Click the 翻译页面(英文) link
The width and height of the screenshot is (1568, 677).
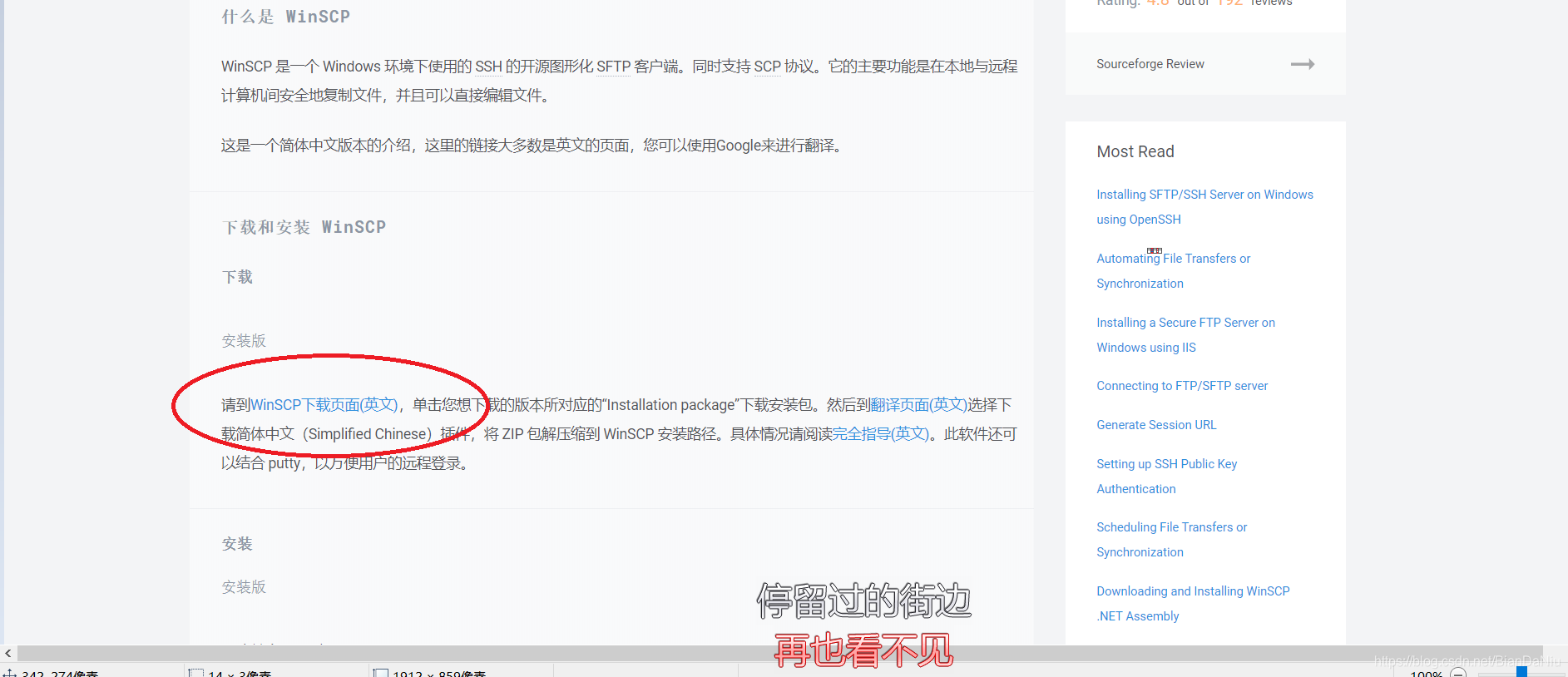(918, 405)
